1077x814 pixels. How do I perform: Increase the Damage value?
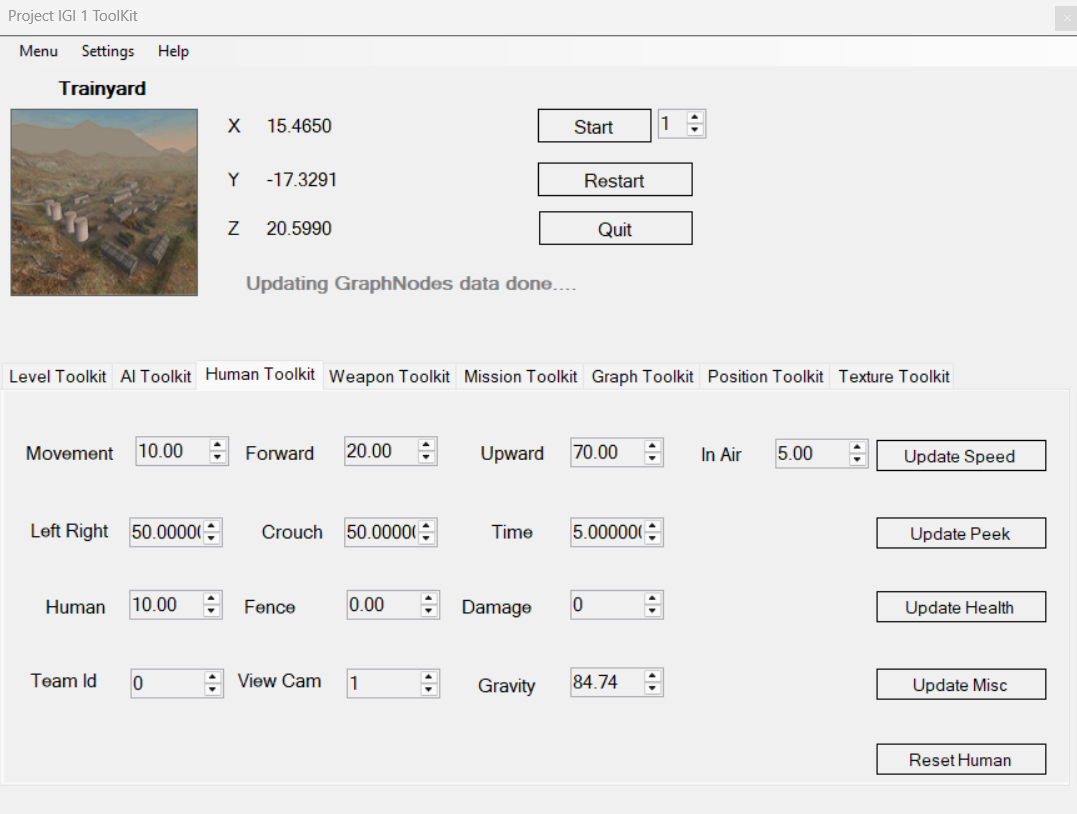point(653,599)
